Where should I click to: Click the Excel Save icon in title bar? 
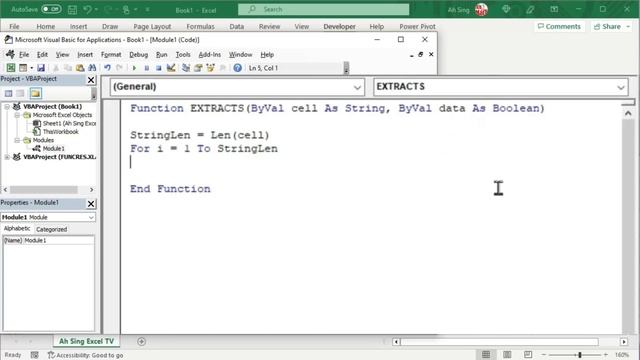[72, 9]
